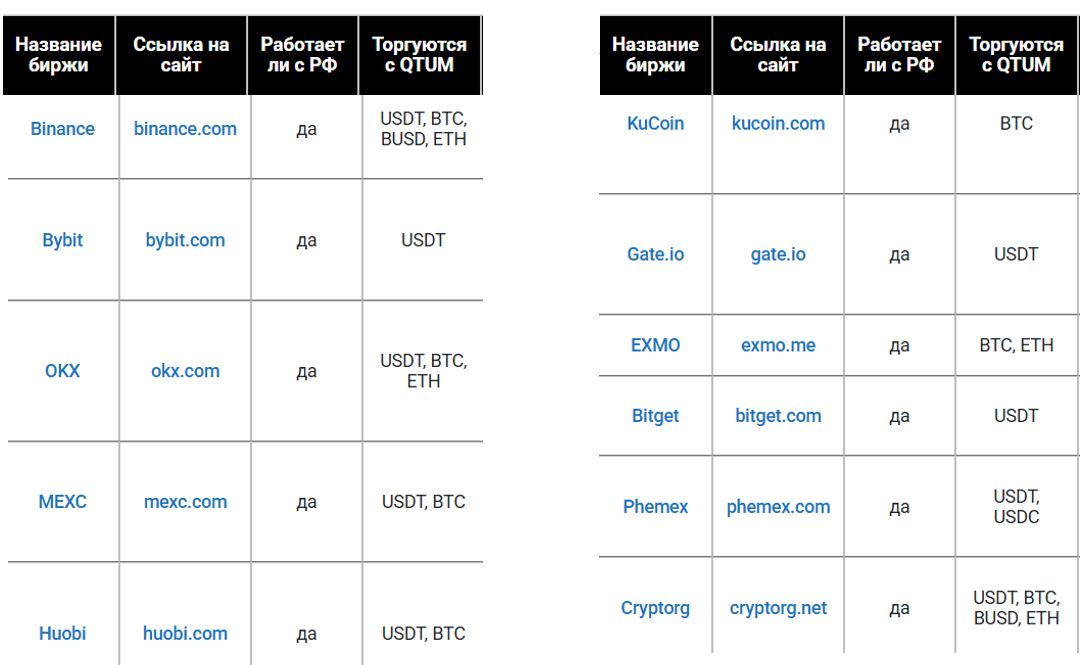Follow the mexc.com site link
Image resolution: width=1083 pixels, height=665 pixels.
tap(185, 502)
